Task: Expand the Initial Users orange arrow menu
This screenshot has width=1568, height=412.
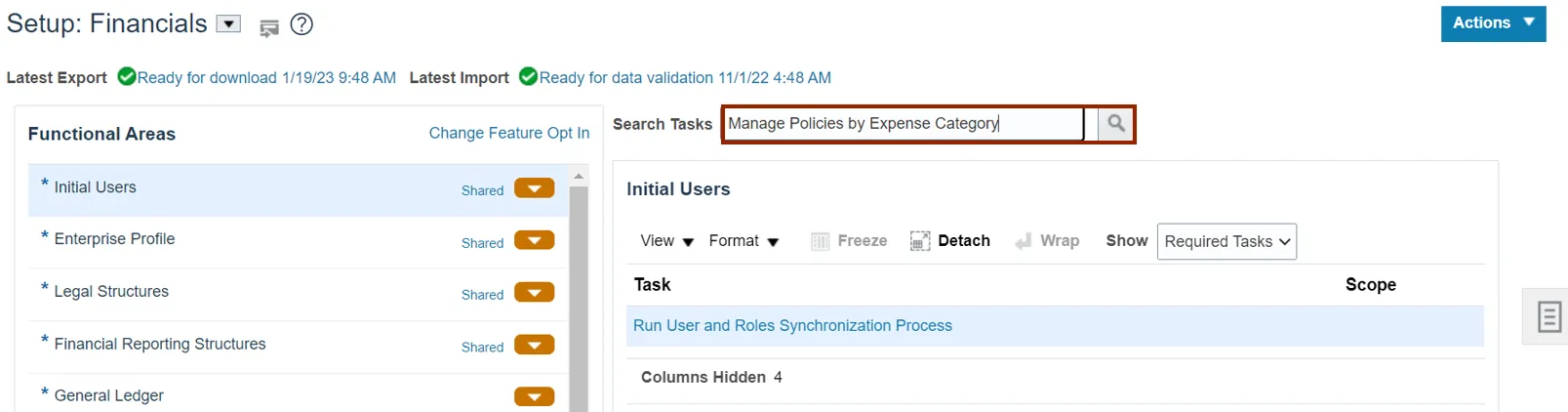Action: [534, 188]
